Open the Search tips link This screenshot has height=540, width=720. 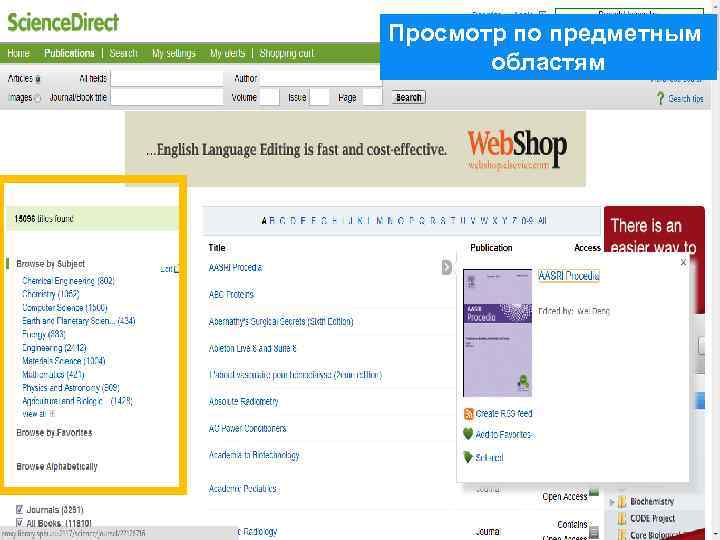(686, 99)
